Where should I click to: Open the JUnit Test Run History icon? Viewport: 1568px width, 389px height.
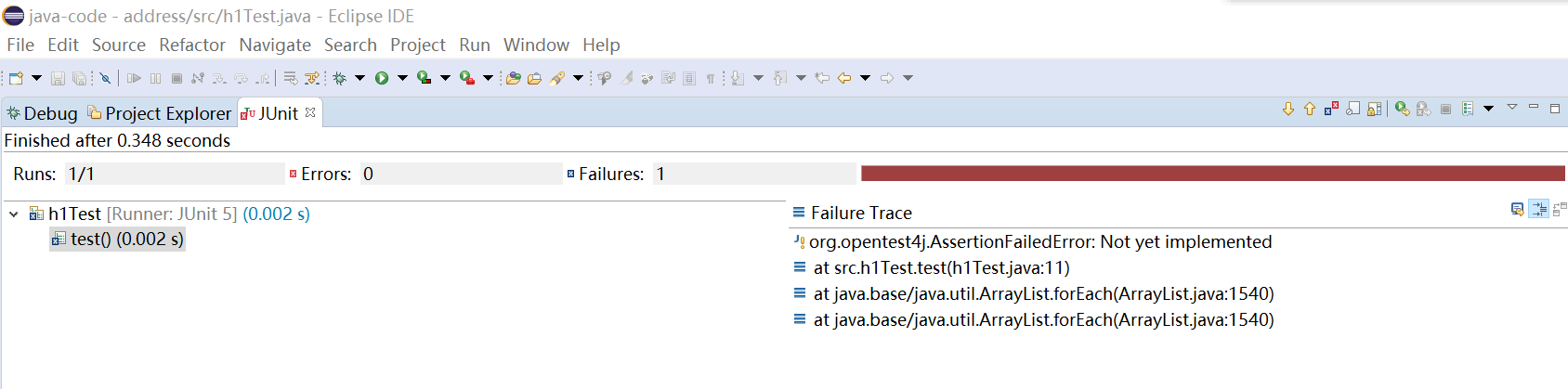click(x=1469, y=109)
